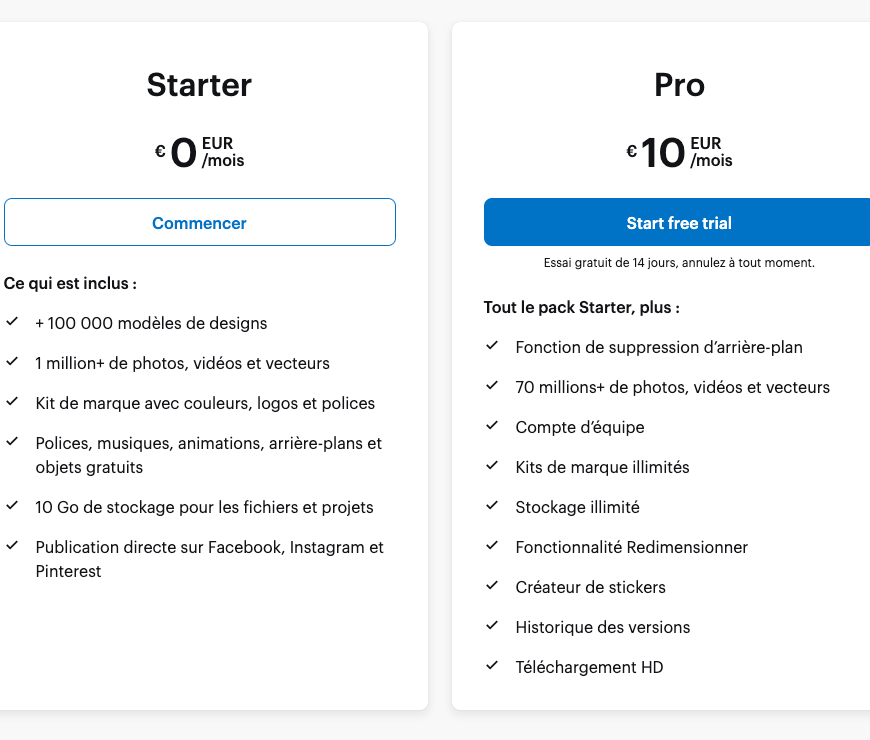Click checkmark beside 100 000 modèles de designs
The width and height of the screenshot is (870, 740).
[12, 322]
